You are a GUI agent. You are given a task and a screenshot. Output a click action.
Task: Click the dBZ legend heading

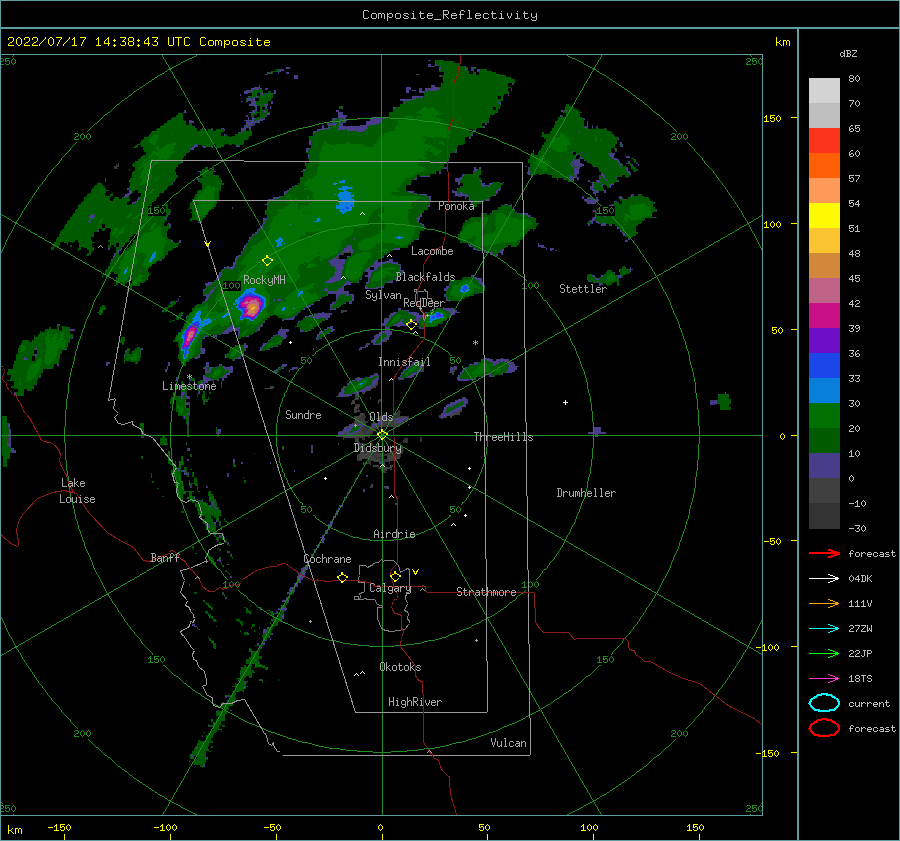(x=848, y=53)
